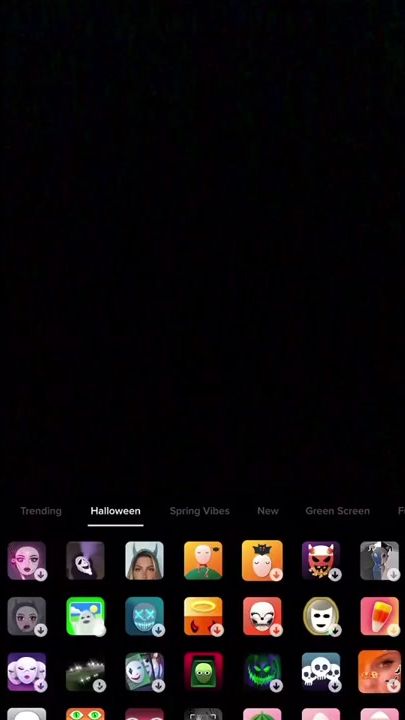
Task: Pick the bald head on orange effect
Action: point(203,561)
